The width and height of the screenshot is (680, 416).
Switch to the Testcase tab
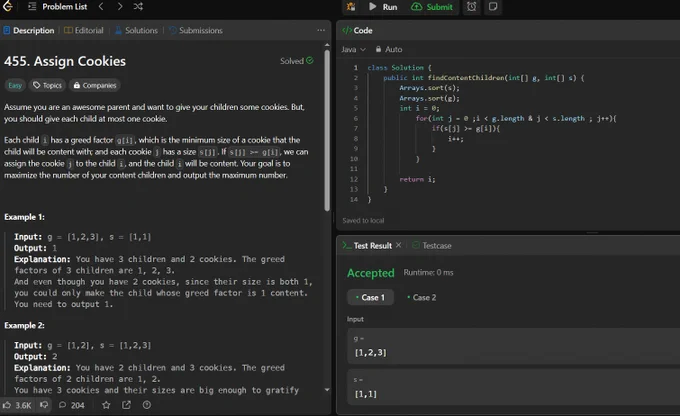point(432,246)
